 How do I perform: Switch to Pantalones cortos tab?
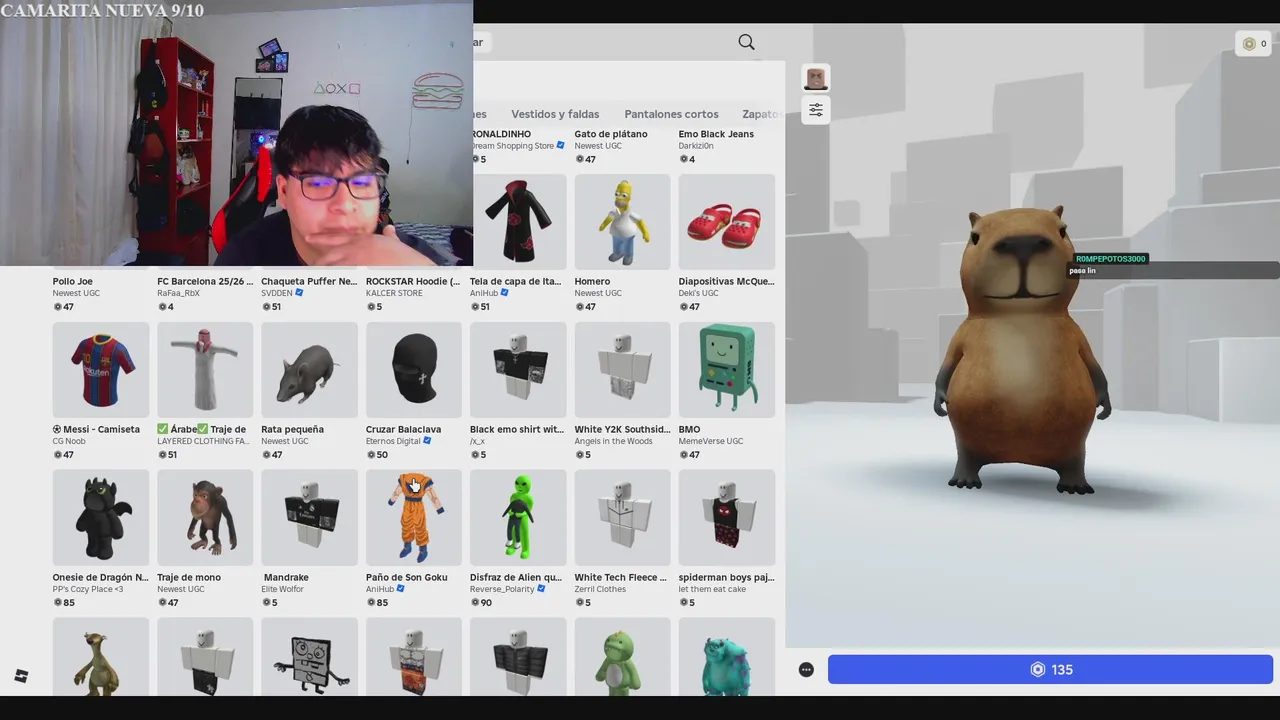pyautogui.click(x=671, y=114)
